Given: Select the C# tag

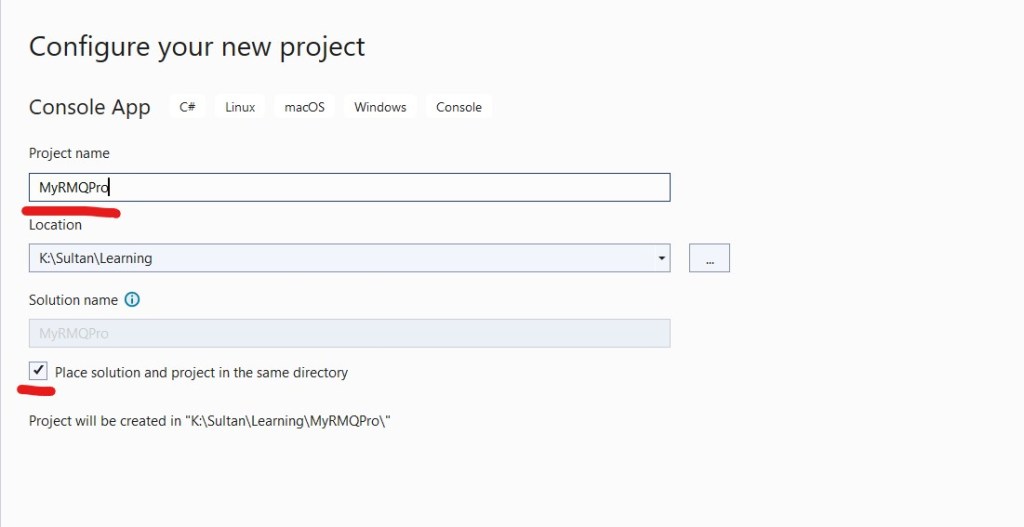Looking at the screenshot, I should click(187, 107).
